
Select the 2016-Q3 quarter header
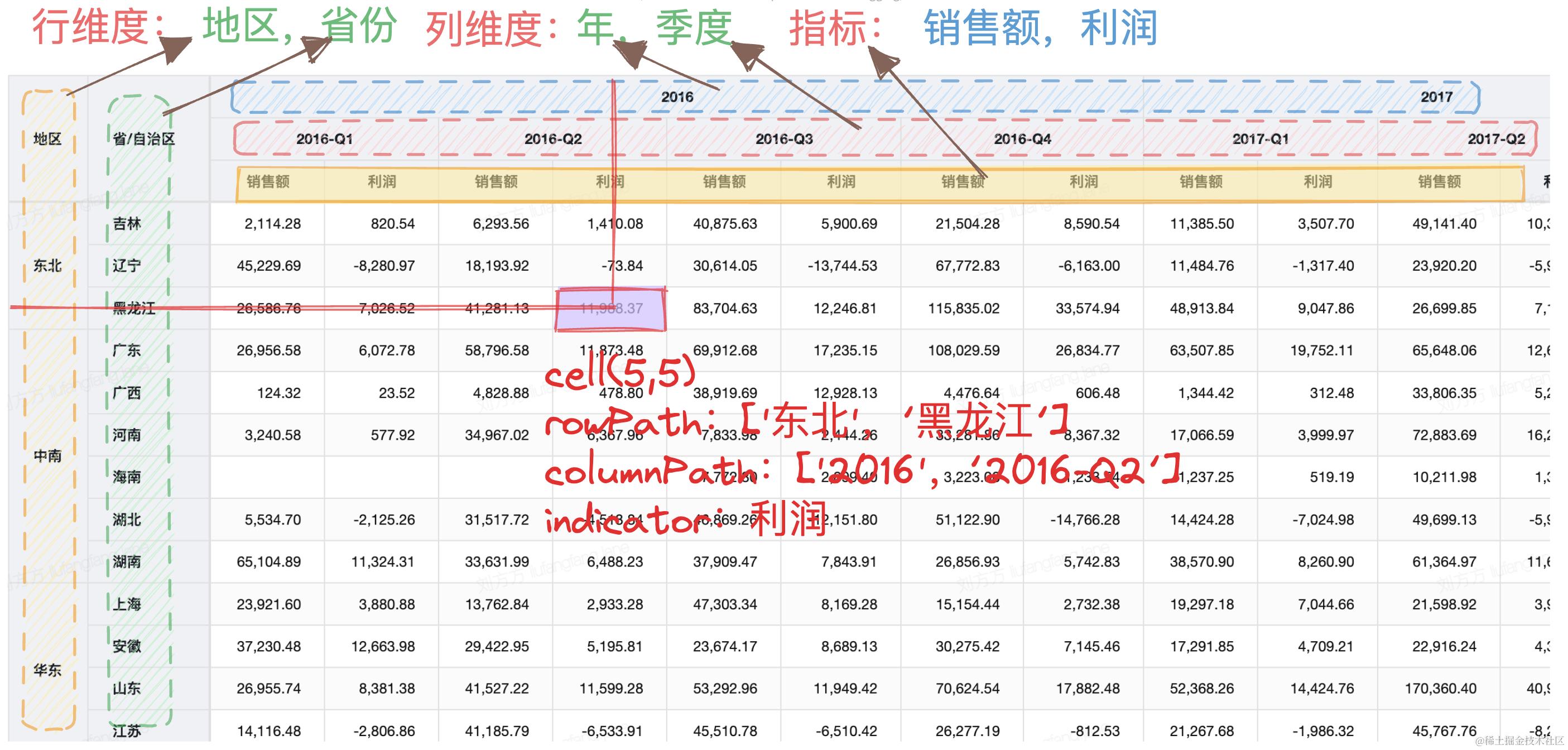click(784, 139)
